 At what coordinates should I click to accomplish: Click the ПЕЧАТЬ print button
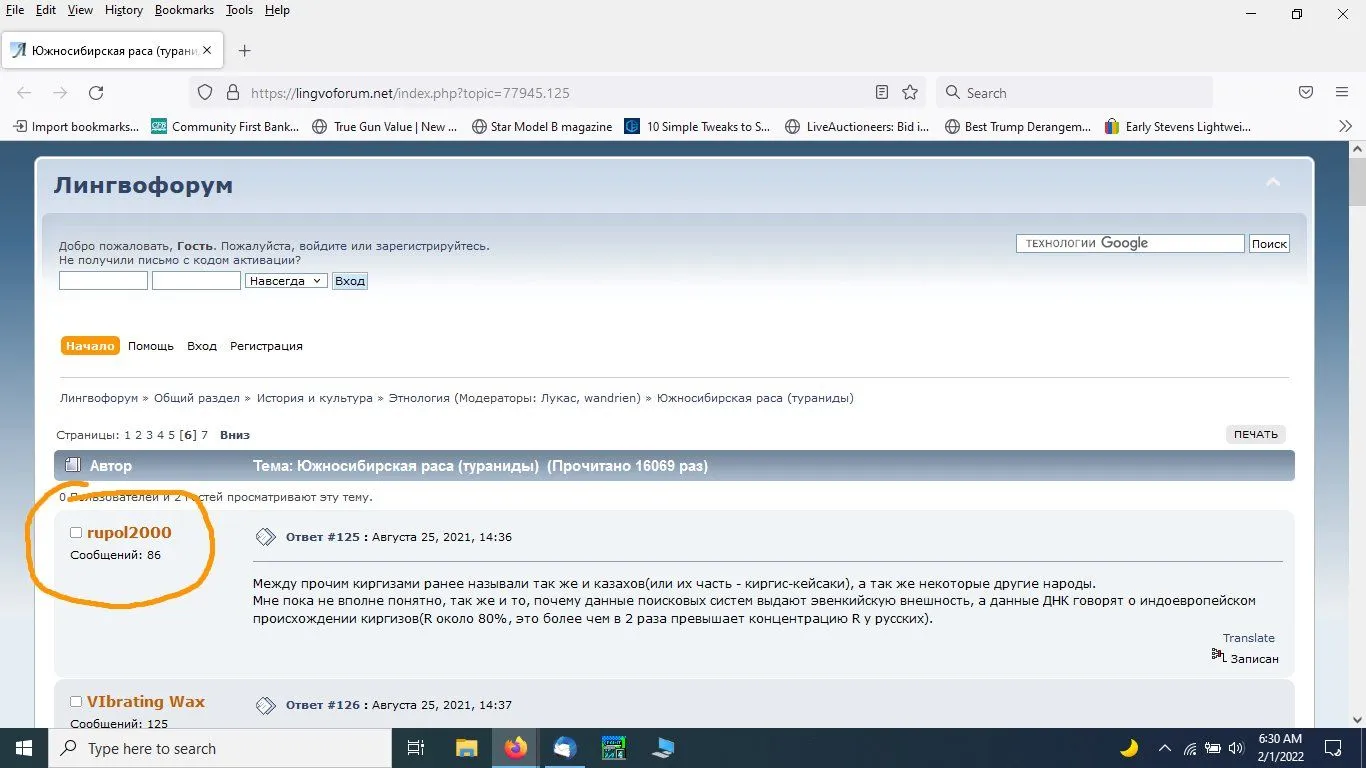1255,434
